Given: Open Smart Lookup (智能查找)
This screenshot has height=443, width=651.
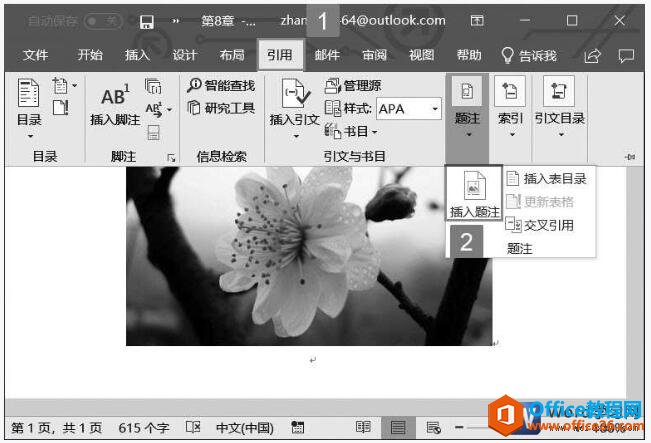Looking at the screenshot, I should coord(221,86).
